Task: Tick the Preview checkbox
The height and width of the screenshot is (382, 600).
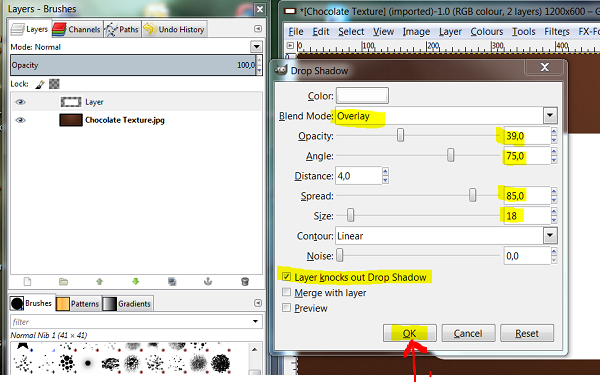Action: pos(286,308)
